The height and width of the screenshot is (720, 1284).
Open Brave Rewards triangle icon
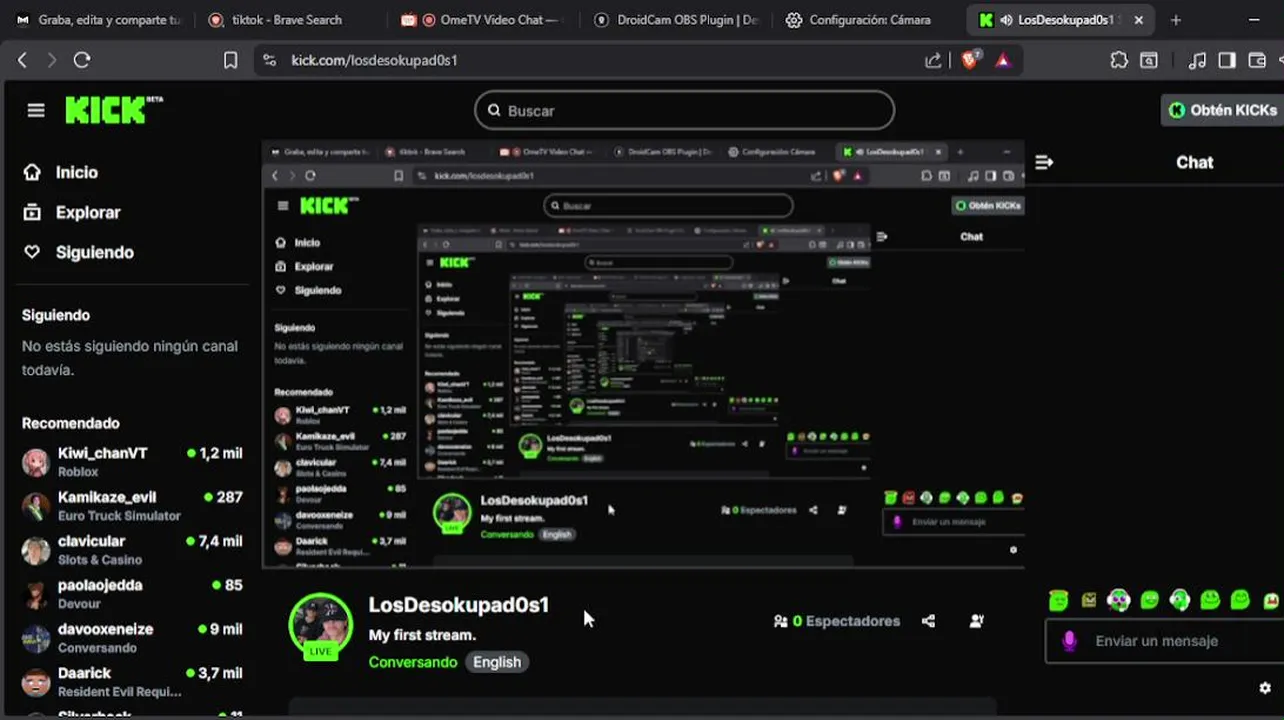pos(1003,60)
